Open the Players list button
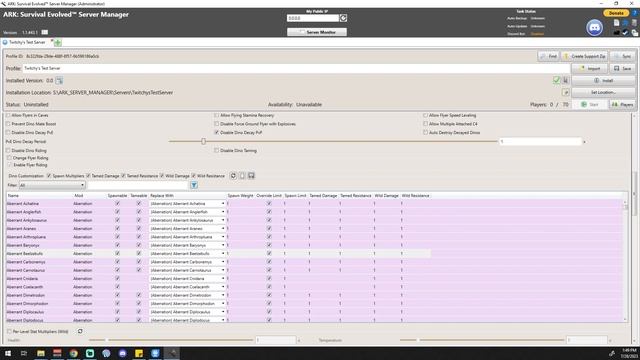 622,104
